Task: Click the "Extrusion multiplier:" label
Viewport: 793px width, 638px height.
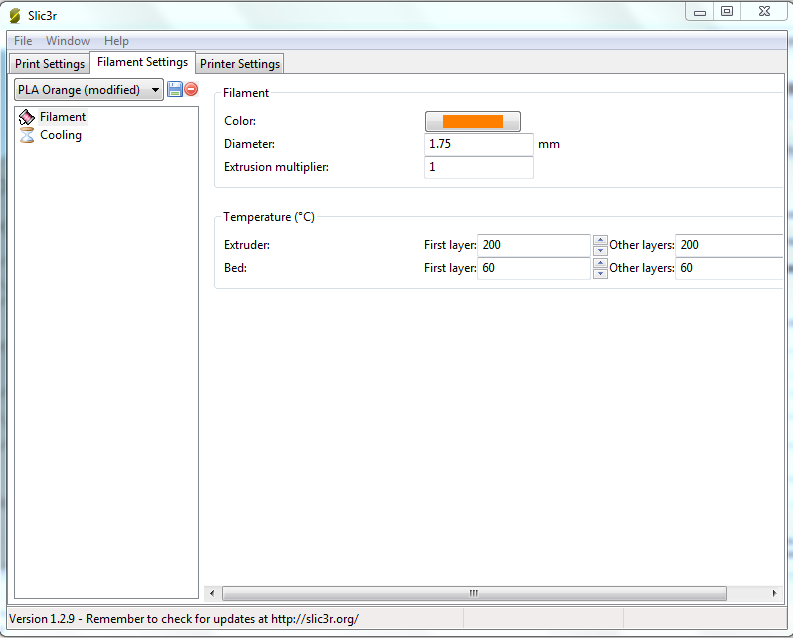Action: (x=276, y=167)
